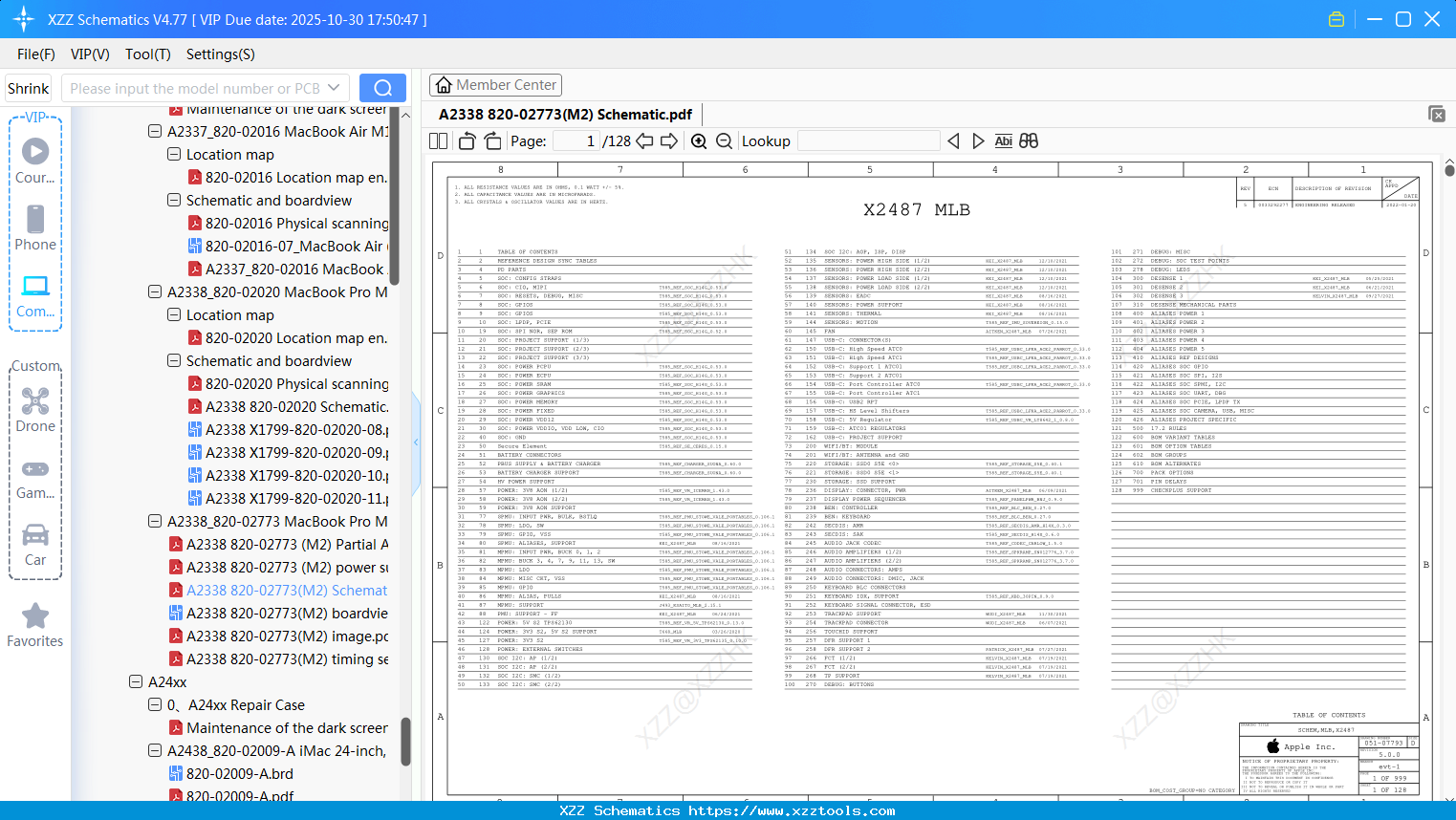Open 820-02009-A.brd file

click(230, 773)
